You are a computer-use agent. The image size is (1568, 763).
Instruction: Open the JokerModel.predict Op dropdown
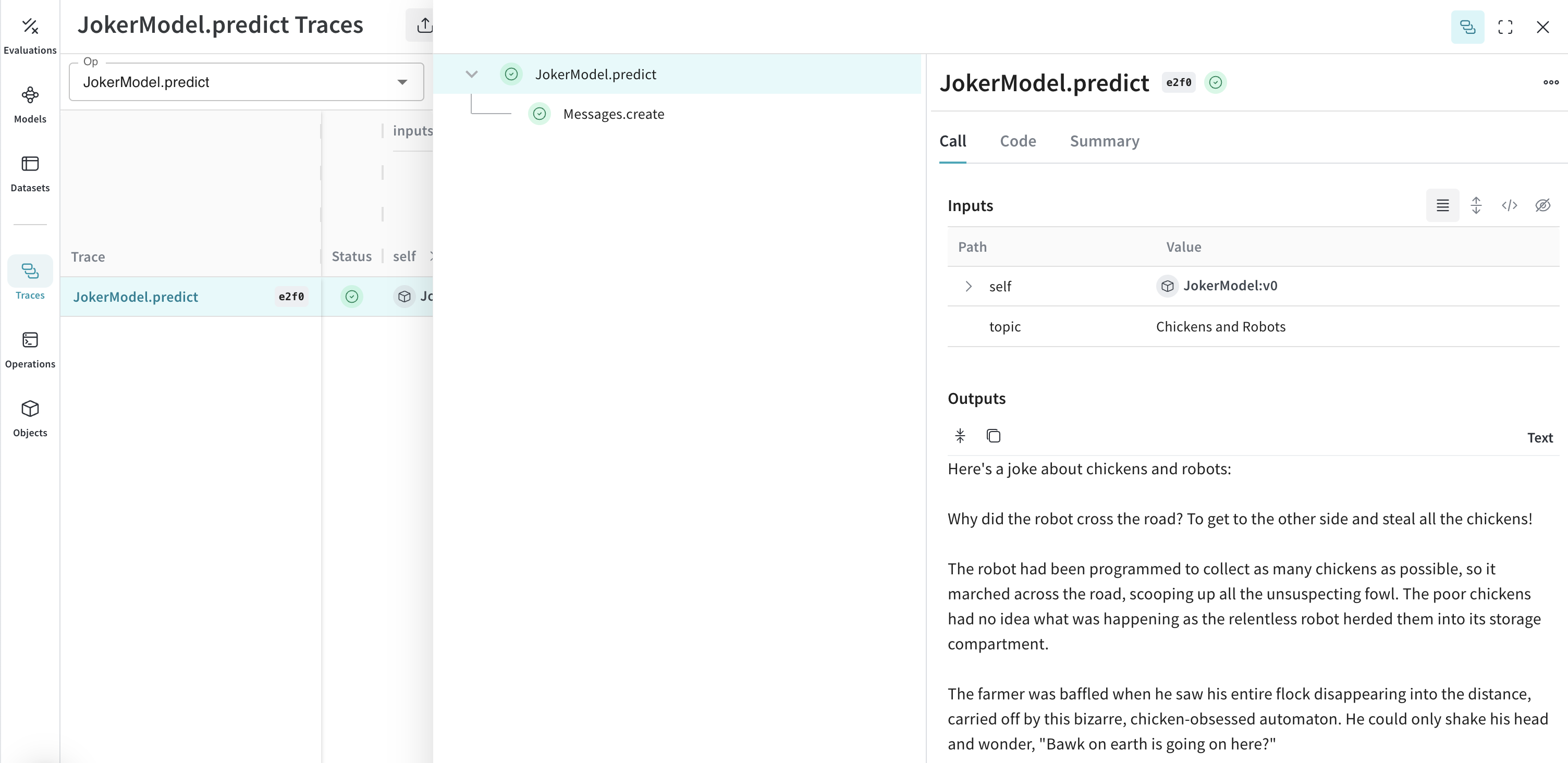pyautogui.click(x=247, y=82)
